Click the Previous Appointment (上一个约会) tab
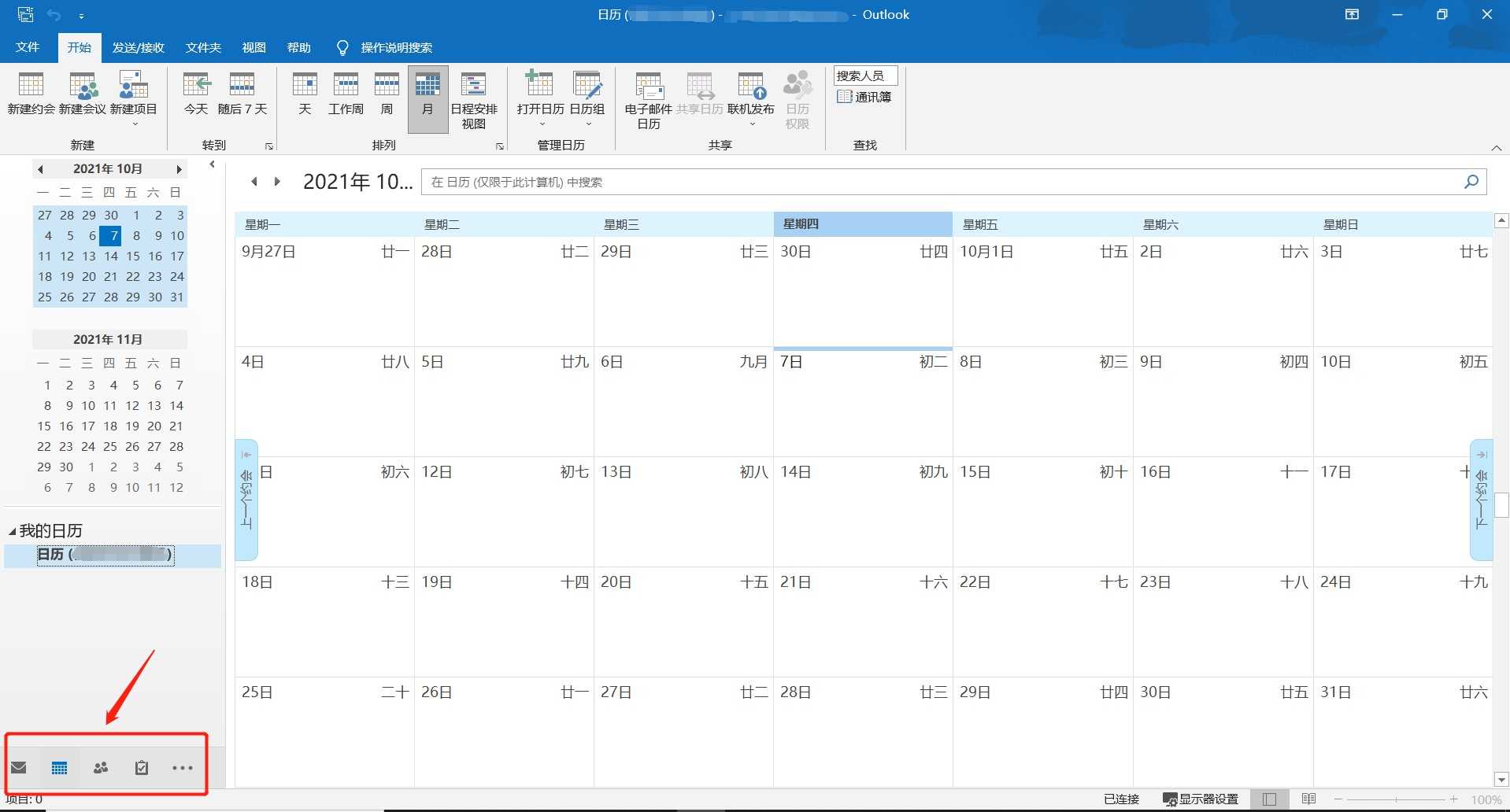Screen dimensions: 1510x812 [x=246, y=500]
